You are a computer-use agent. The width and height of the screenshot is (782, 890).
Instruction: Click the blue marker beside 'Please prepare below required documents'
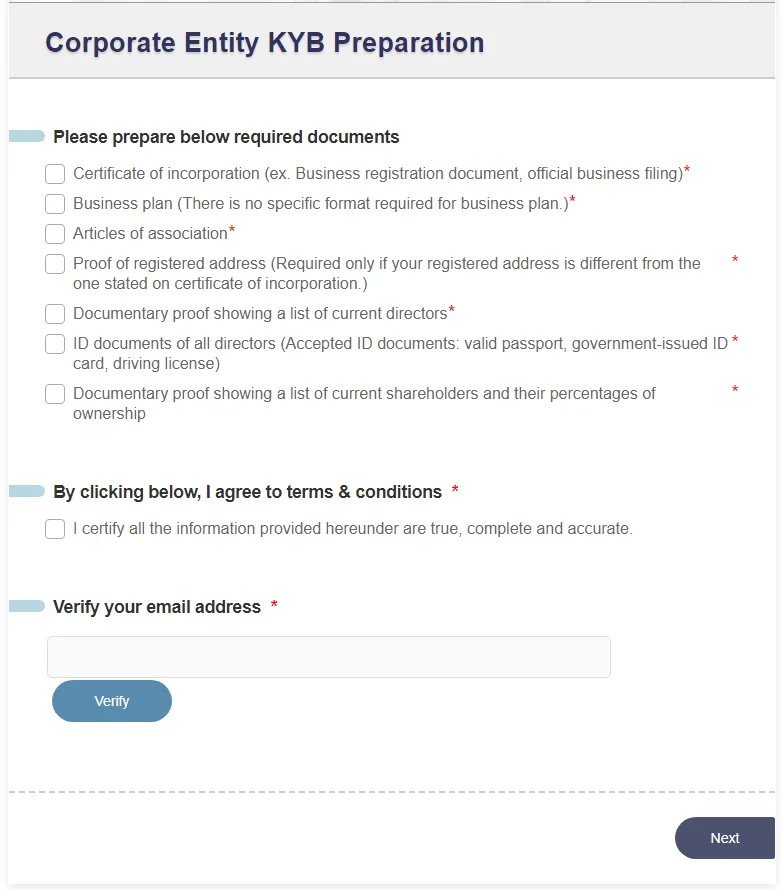tap(27, 136)
